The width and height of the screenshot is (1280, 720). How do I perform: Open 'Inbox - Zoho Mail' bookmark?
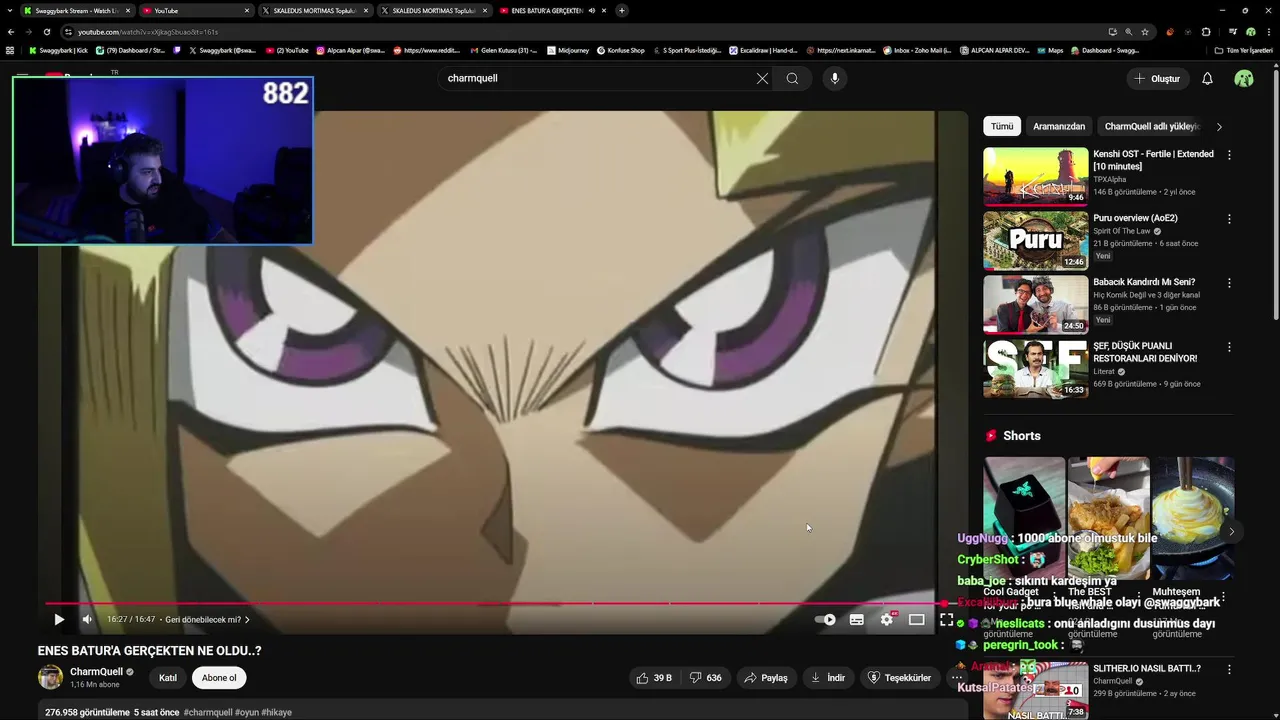(x=918, y=50)
